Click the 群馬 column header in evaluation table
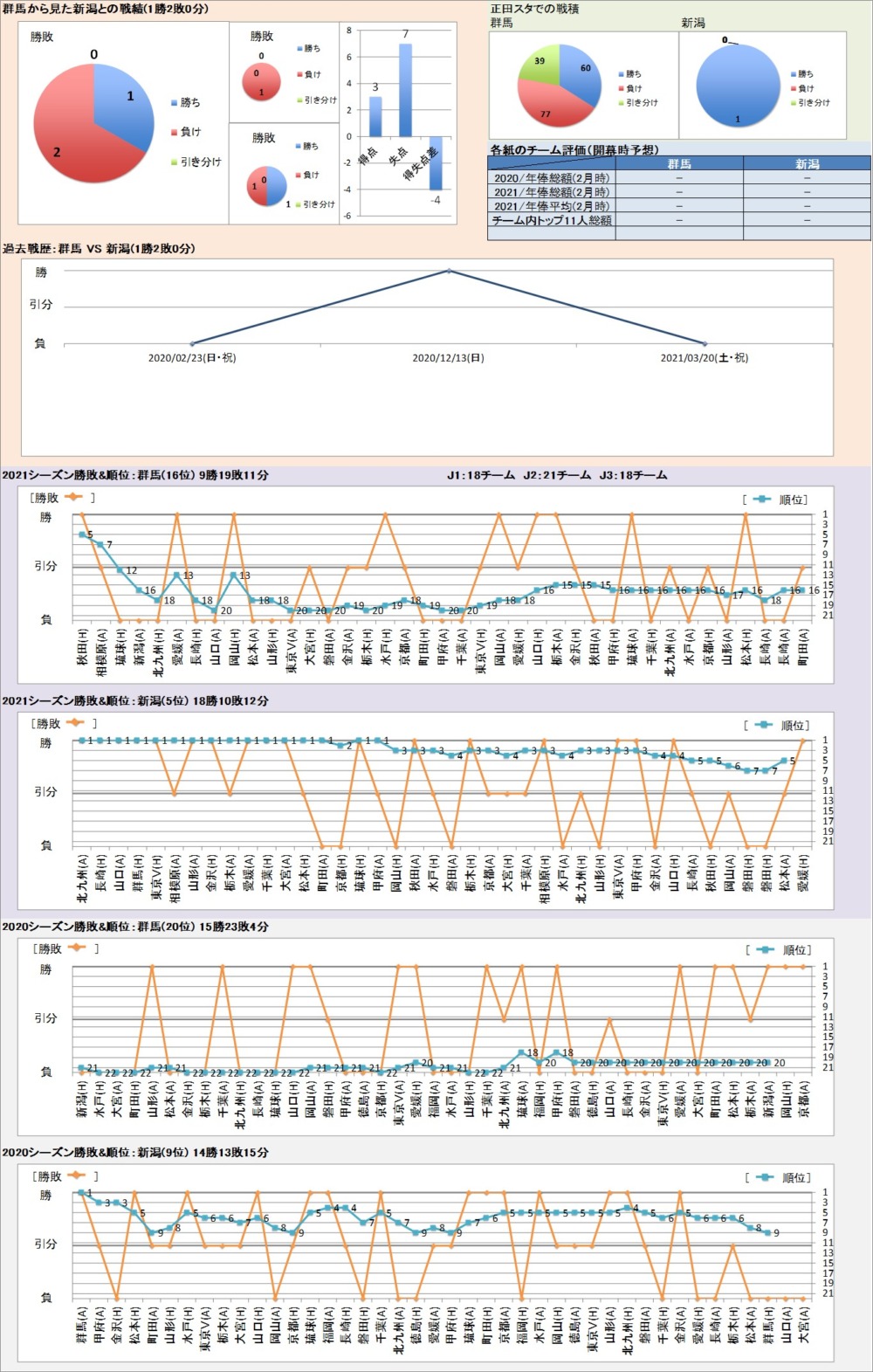This screenshot has height=1372, width=873. (x=678, y=164)
